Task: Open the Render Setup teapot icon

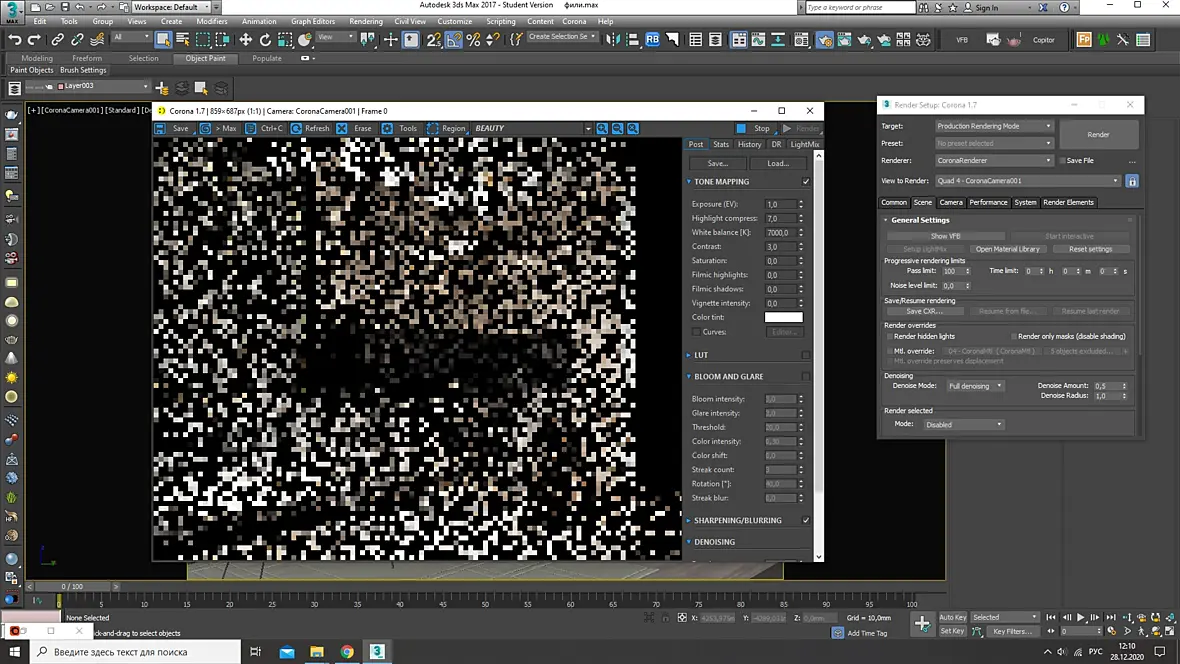Action: point(825,39)
